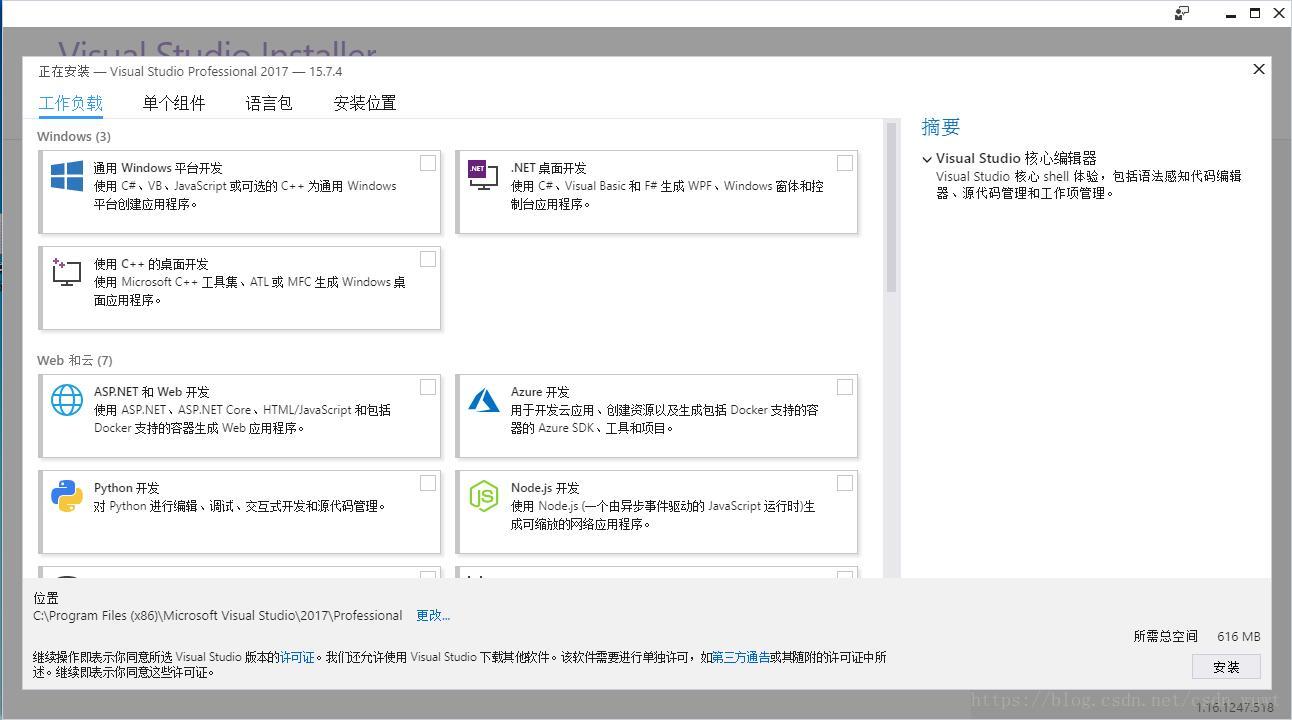Click the Web 和云 (7) section heading

click(x=75, y=360)
